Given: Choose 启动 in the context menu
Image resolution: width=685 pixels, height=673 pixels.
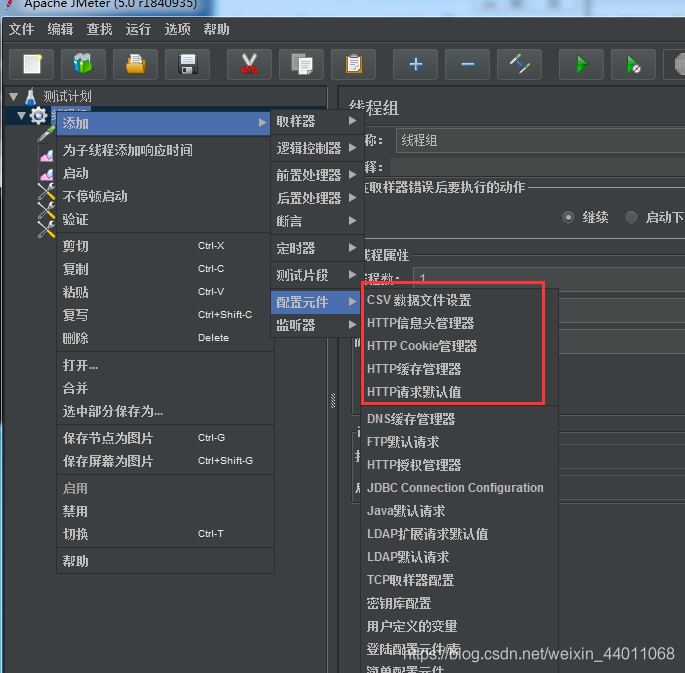Looking at the screenshot, I should 163,173.
